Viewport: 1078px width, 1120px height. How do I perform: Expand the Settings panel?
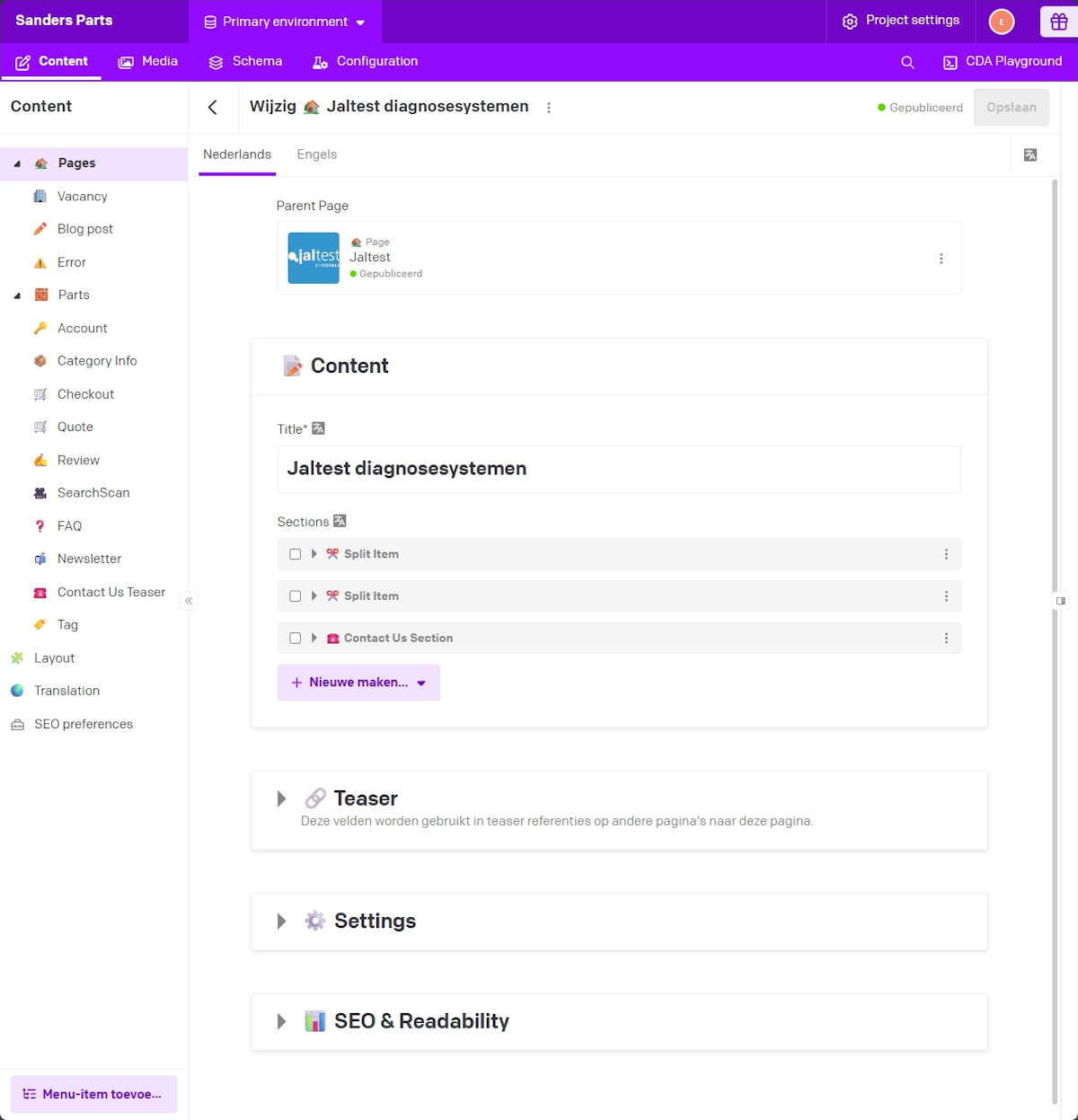point(282,922)
